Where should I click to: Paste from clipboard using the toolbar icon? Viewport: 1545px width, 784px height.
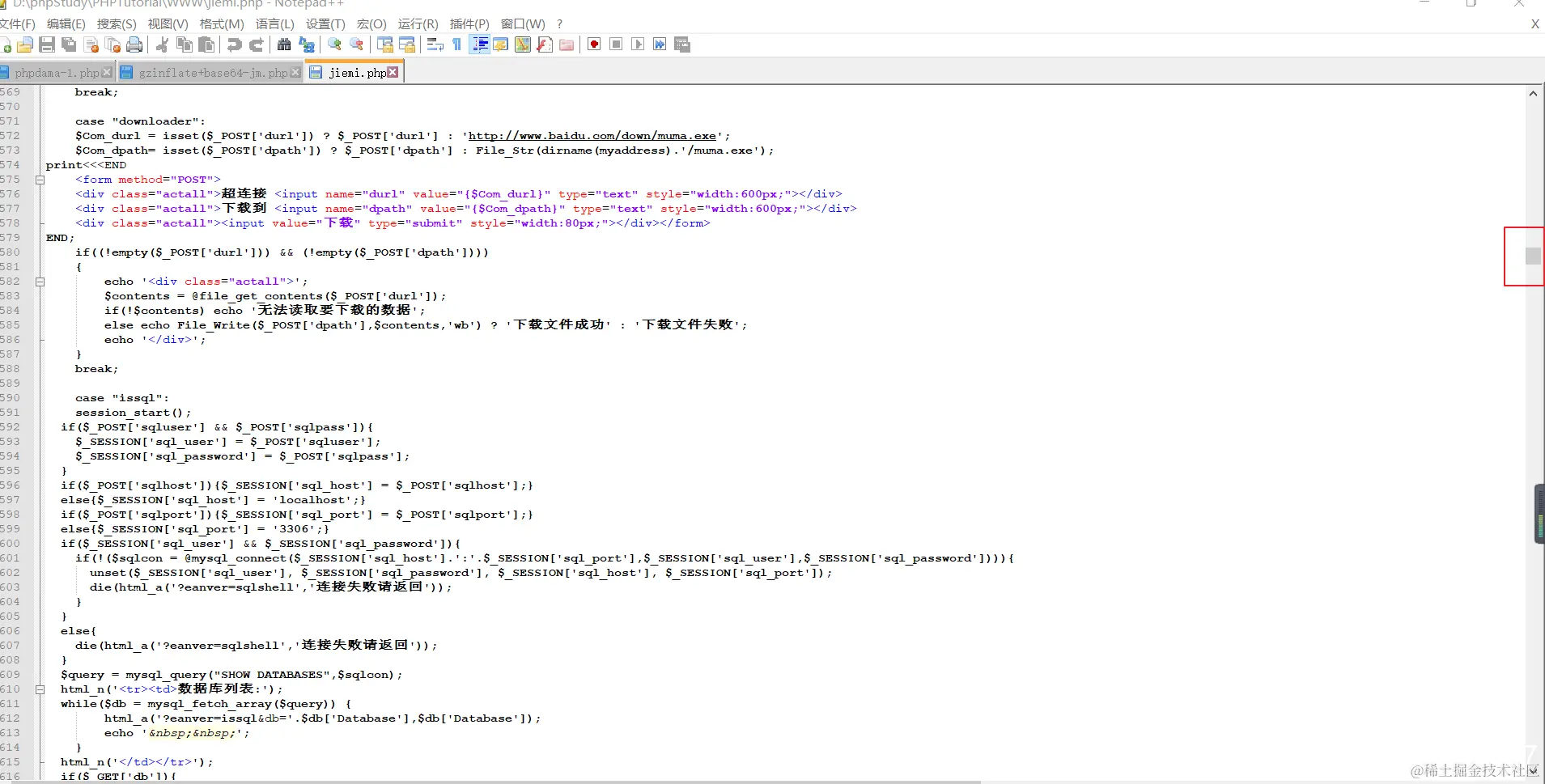click(x=206, y=44)
